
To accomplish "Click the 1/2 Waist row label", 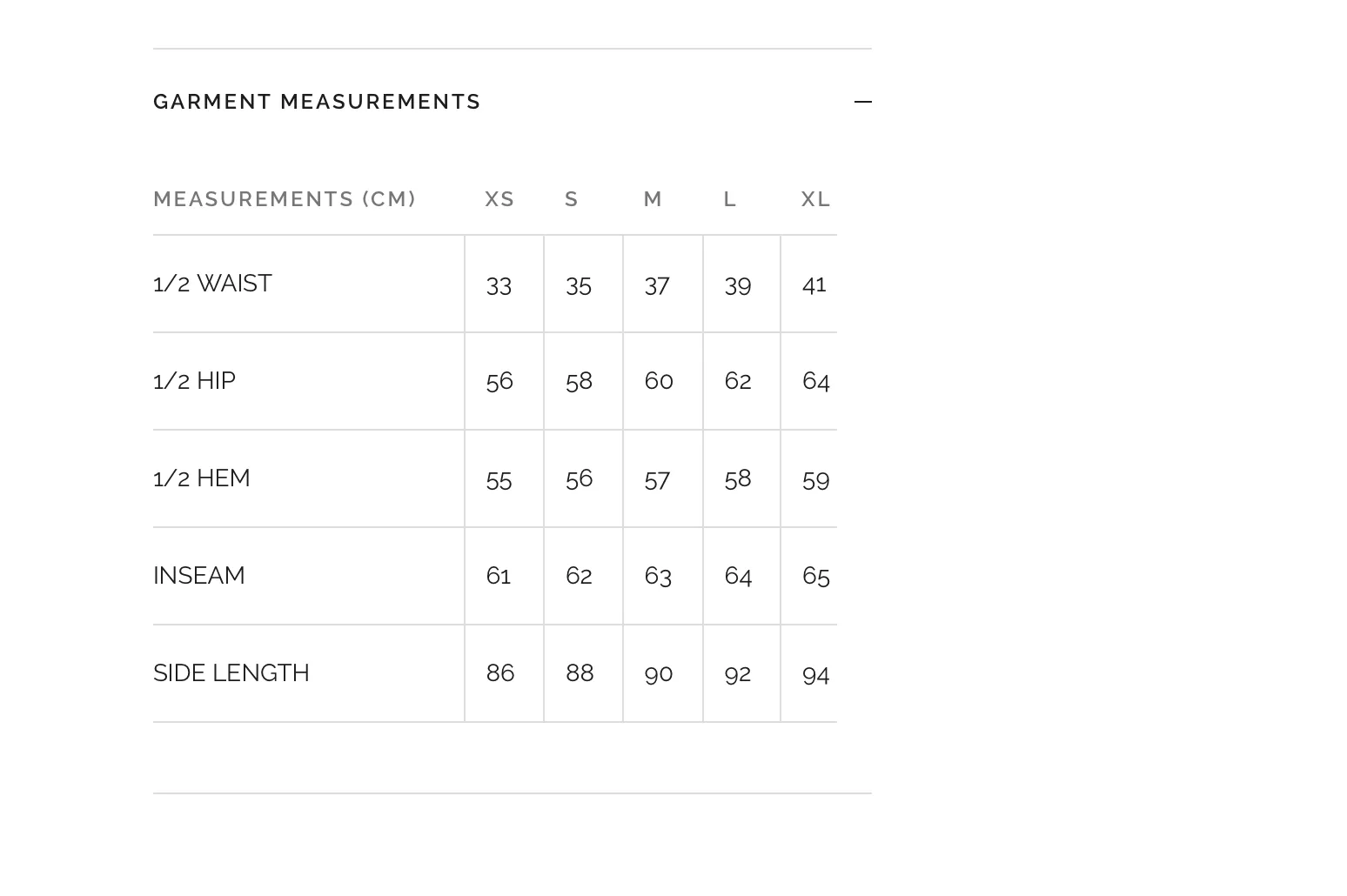I will tap(212, 284).
